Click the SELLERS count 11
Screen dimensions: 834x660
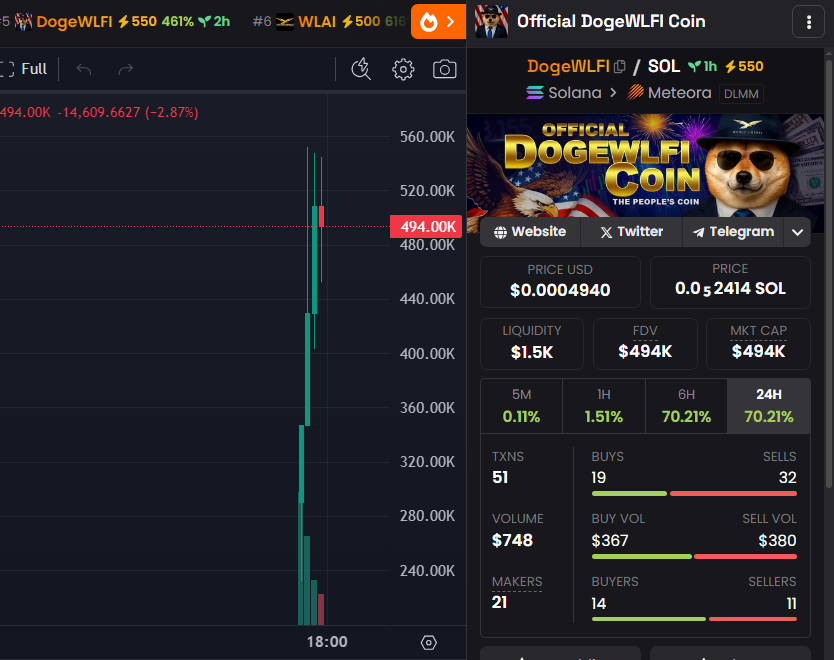pyautogui.click(x=791, y=604)
